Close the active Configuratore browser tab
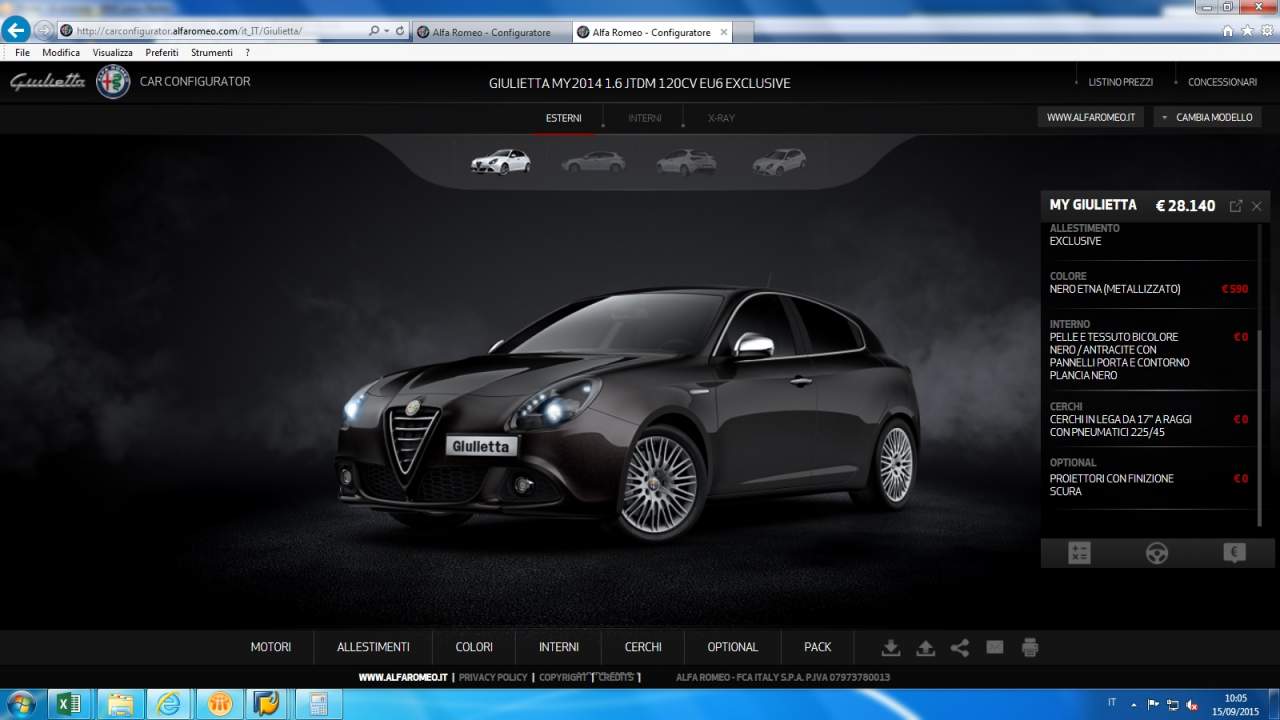 tap(724, 32)
